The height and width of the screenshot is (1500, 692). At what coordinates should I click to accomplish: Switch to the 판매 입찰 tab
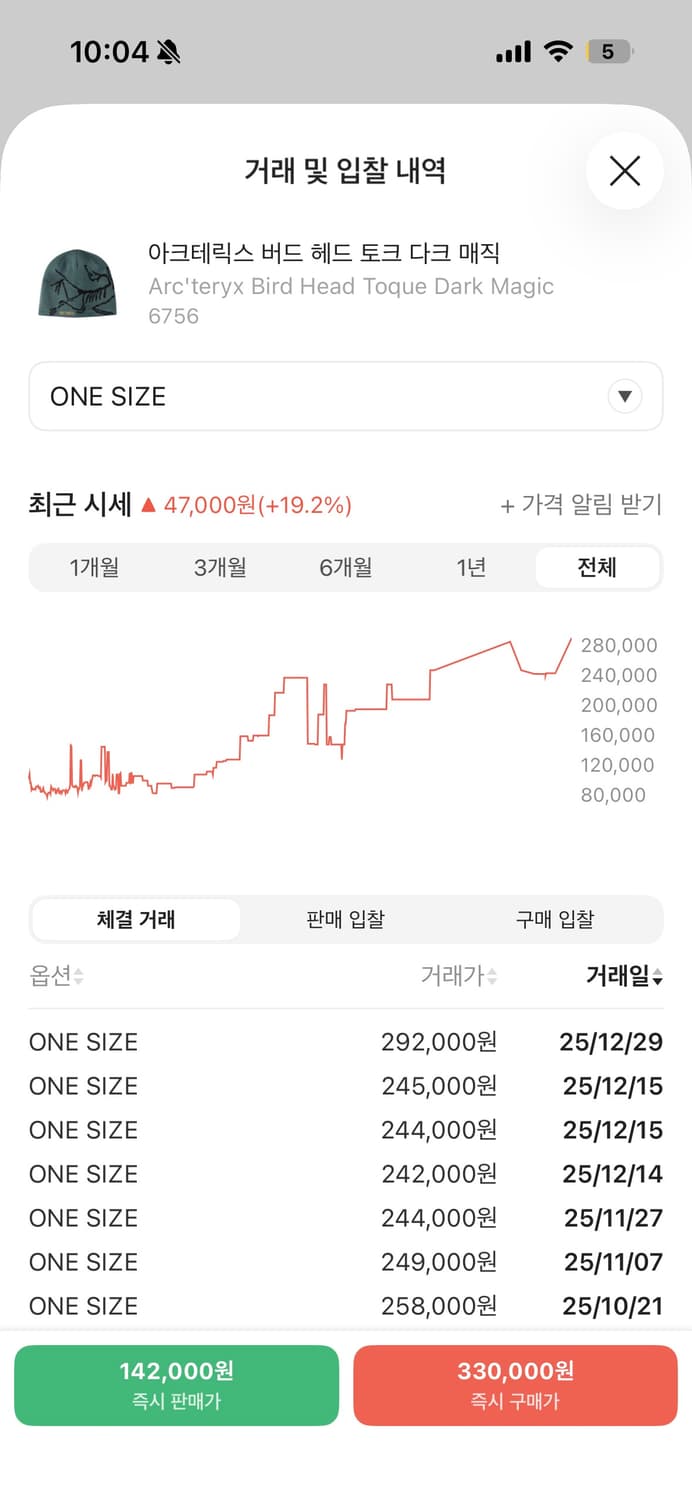click(344, 918)
